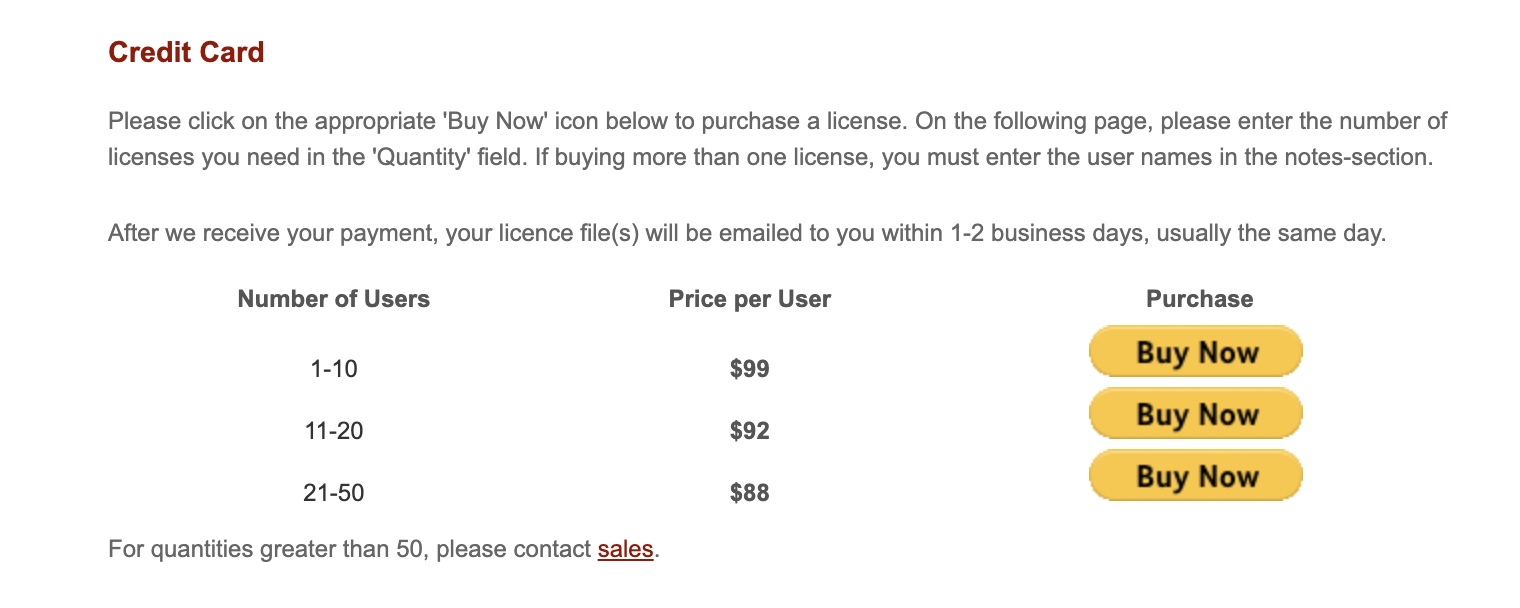Viewport: 1520px width, 608px height.
Task: Purchase the 21-50 users license
Action: pos(1196,476)
